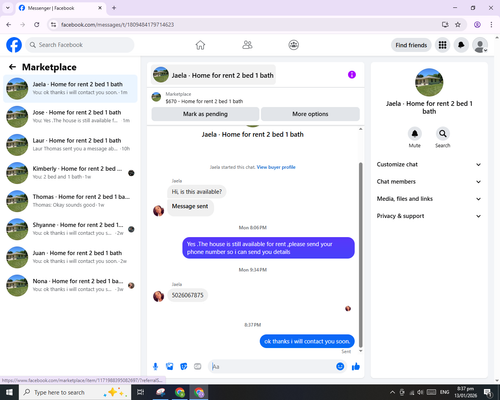The height and width of the screenshot is (400, 500).
Task: Send a thumbs-up like
Action: [x=356, y=367]
